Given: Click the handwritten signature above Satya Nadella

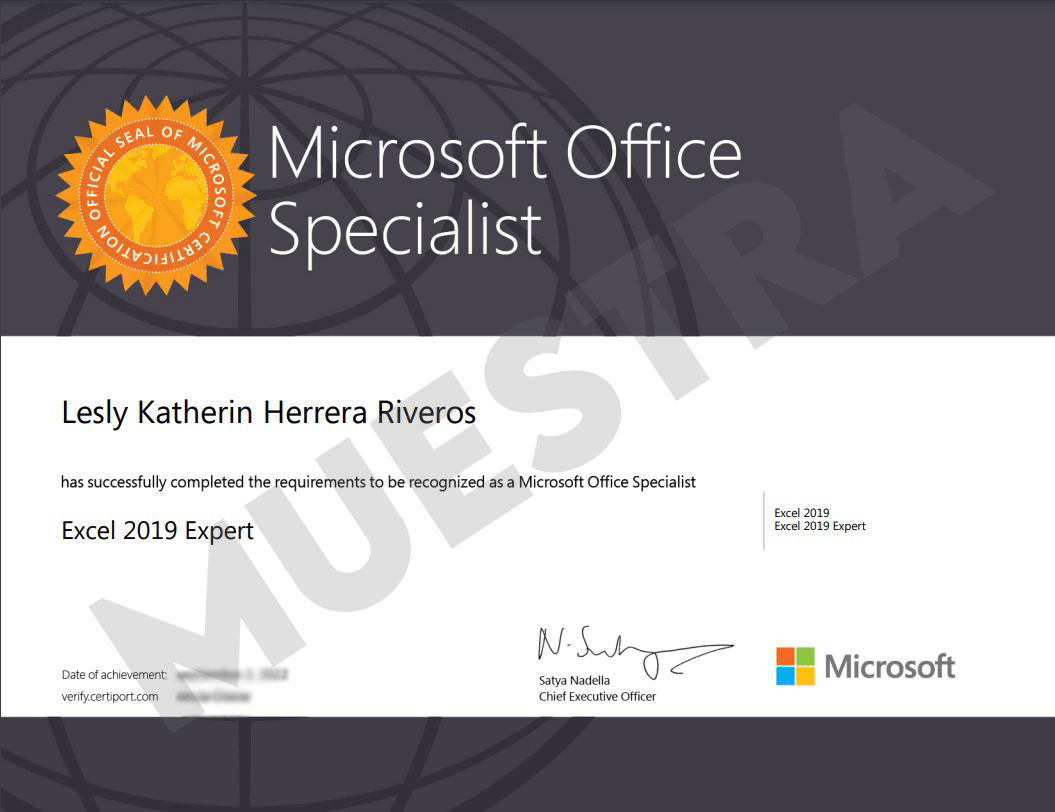Looking at the screenshot, I should (x=634, y=652).
